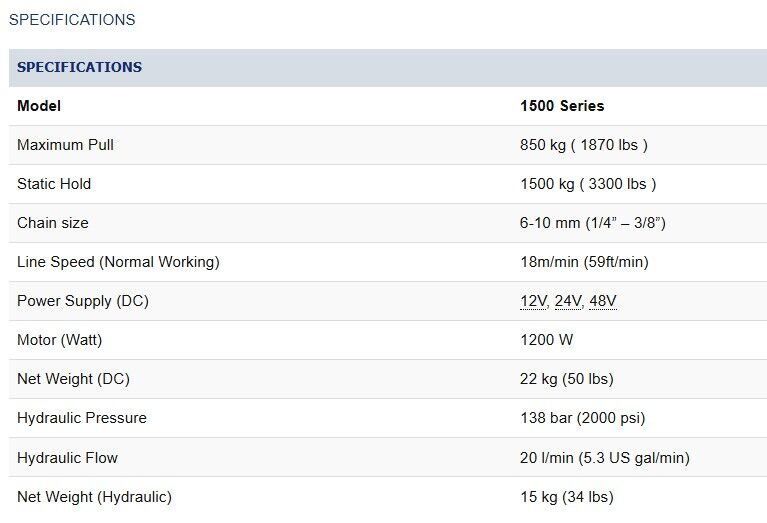Click the 6-10 mm chain size value

pos(592,223)
